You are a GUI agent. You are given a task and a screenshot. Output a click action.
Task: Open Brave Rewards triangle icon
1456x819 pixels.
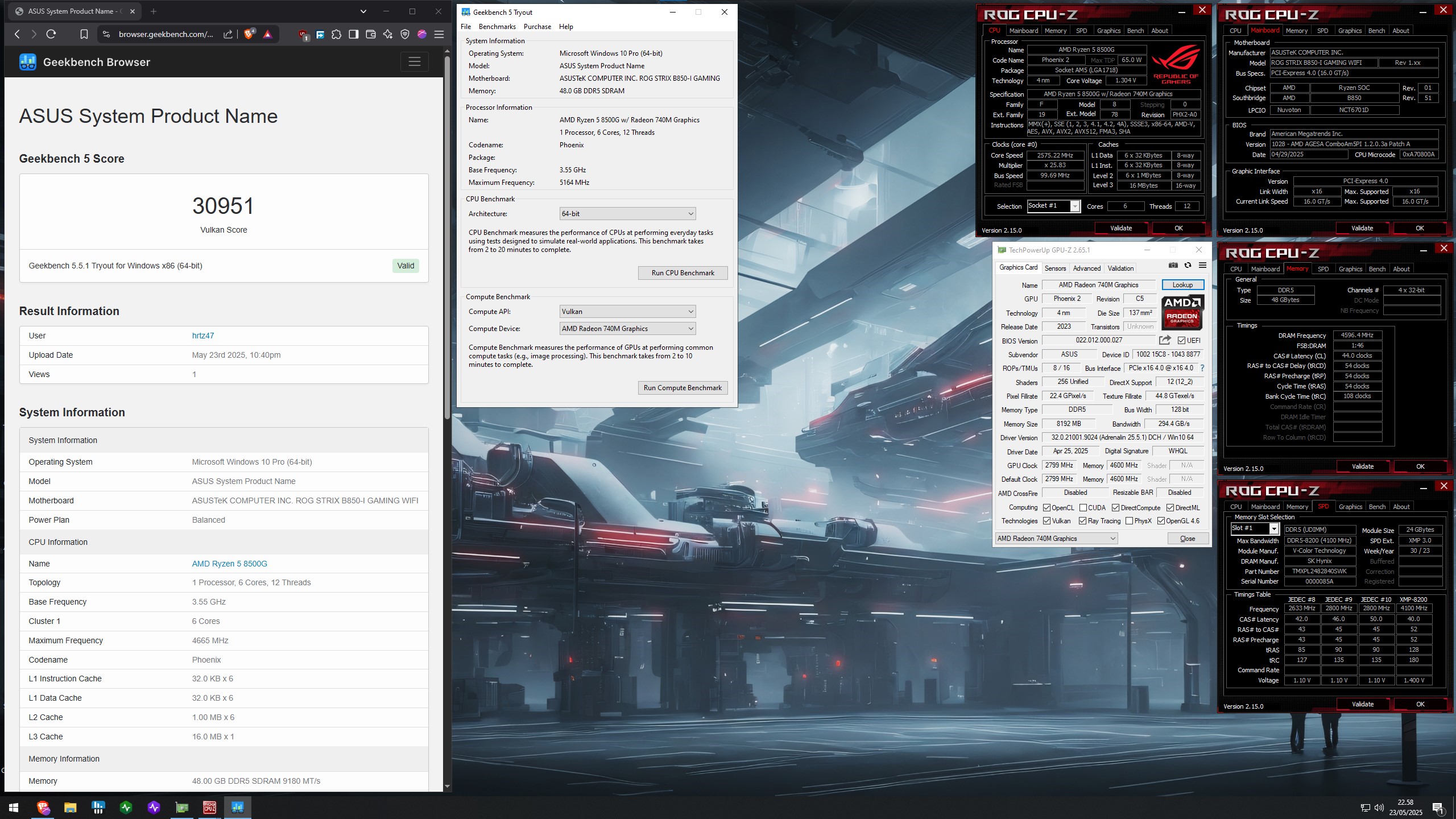[x=267, y=34]
